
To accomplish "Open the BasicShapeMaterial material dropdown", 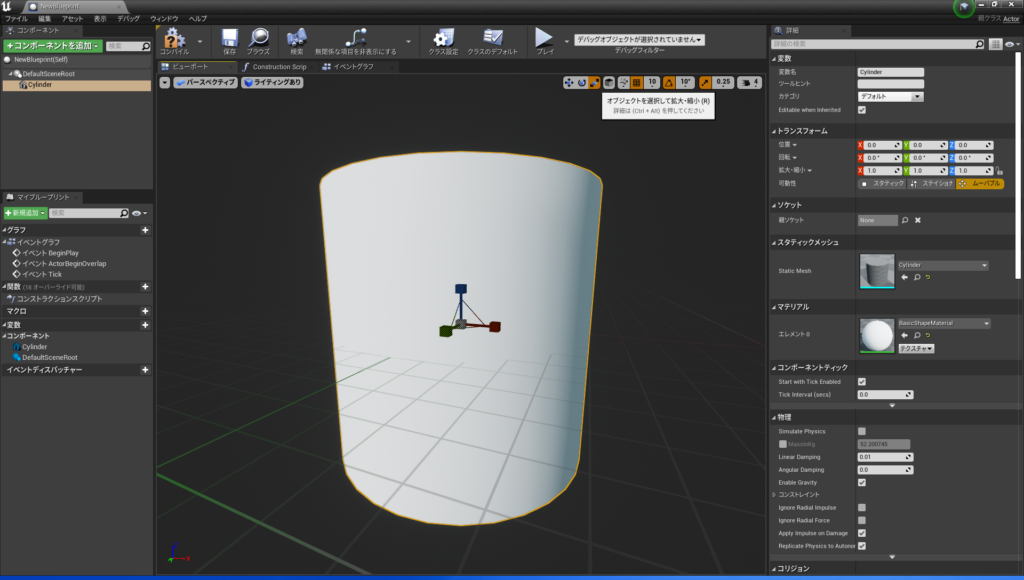I will (942, 324).
